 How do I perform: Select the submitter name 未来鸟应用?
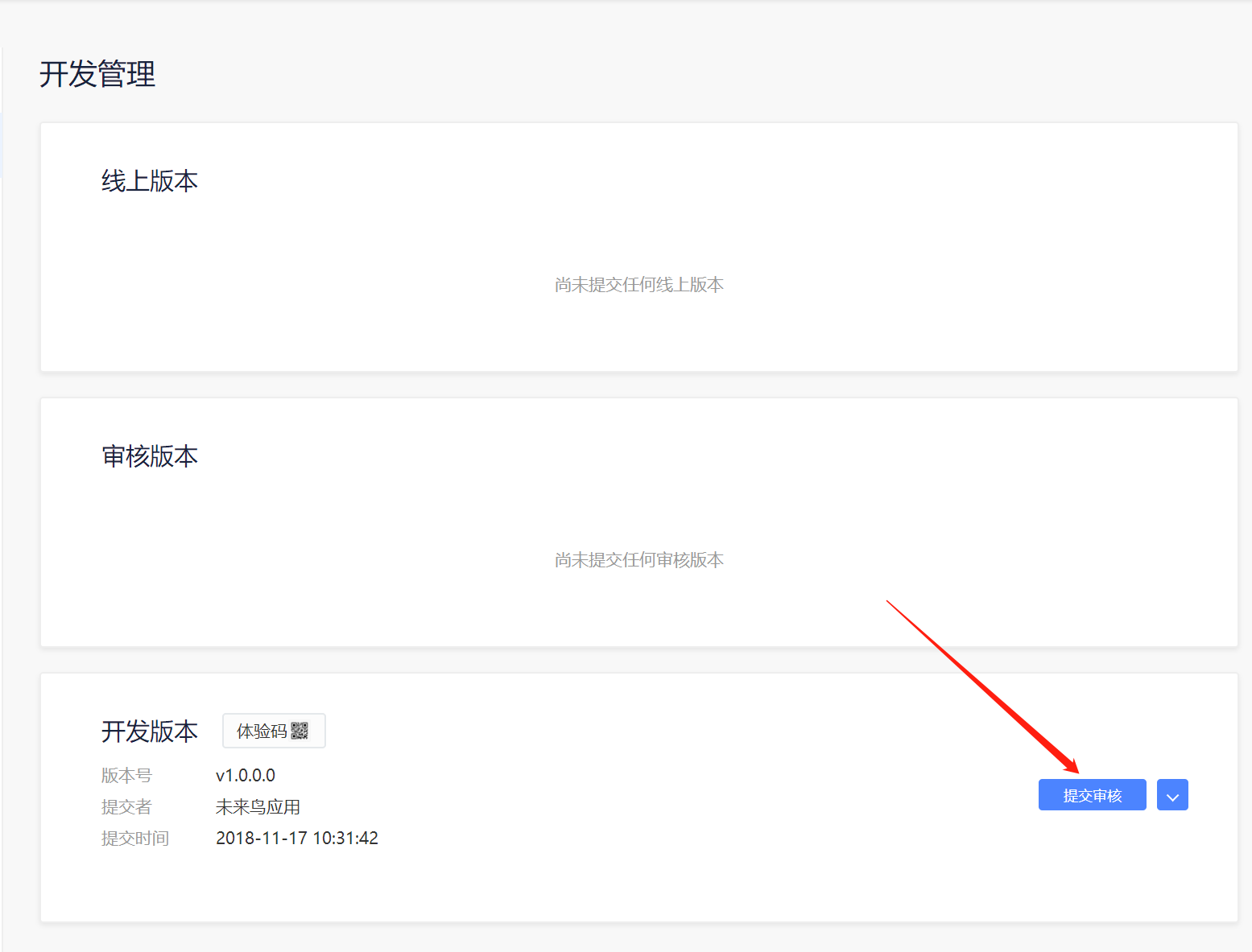pyautogui.click(x=258, y=807)
